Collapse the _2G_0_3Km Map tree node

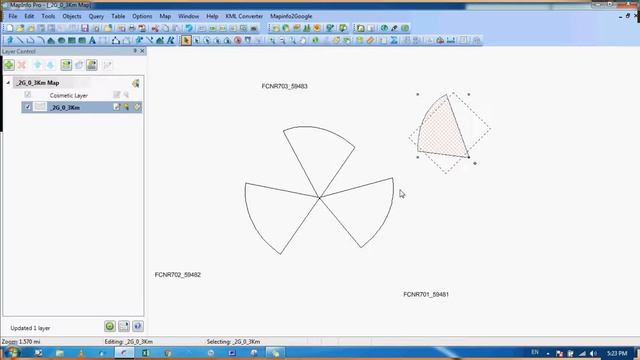click(8, 83)
